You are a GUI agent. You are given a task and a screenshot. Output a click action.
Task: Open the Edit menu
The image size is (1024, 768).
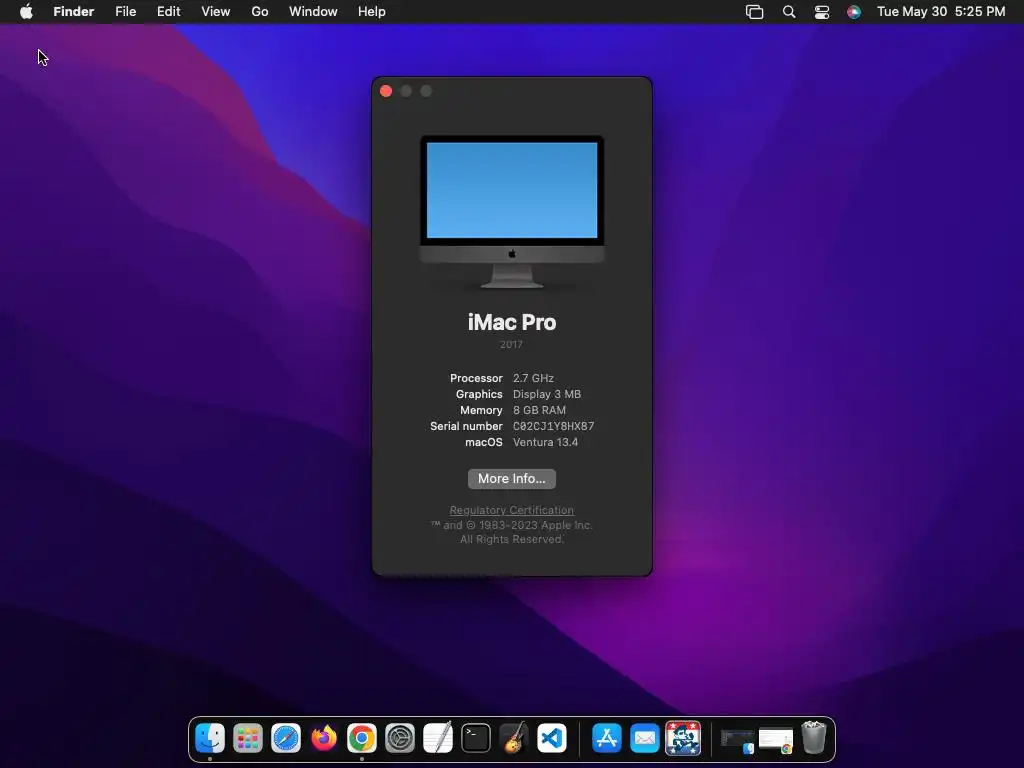pos(168,12)
